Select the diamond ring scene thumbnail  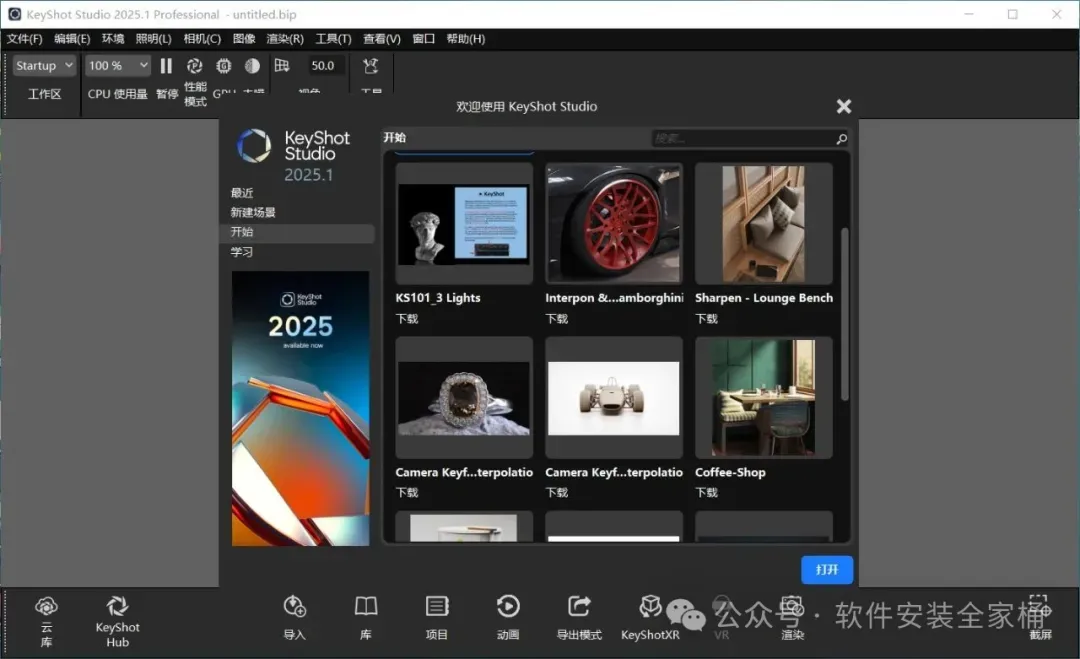coord(464,397)
